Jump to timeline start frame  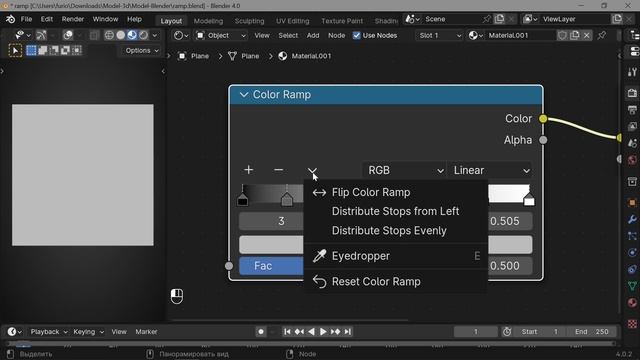(287, 332)
